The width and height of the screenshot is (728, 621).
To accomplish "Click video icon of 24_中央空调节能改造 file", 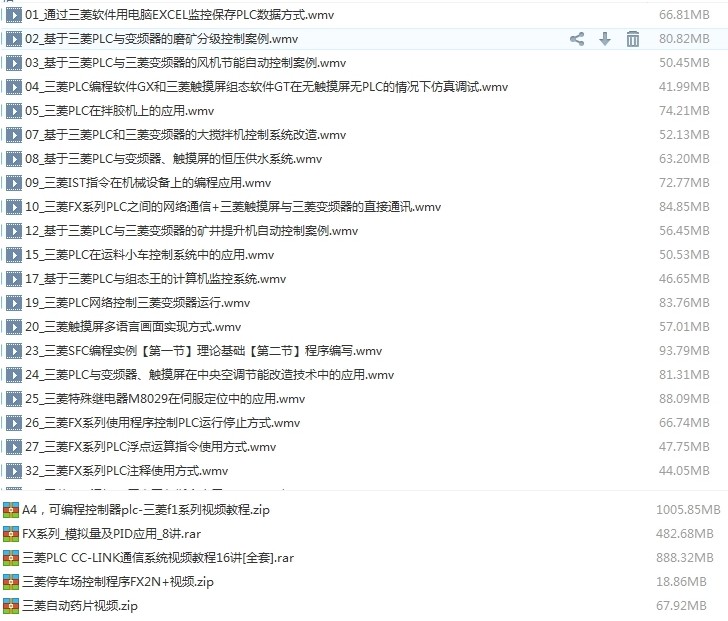I will [x=14, y=375].
